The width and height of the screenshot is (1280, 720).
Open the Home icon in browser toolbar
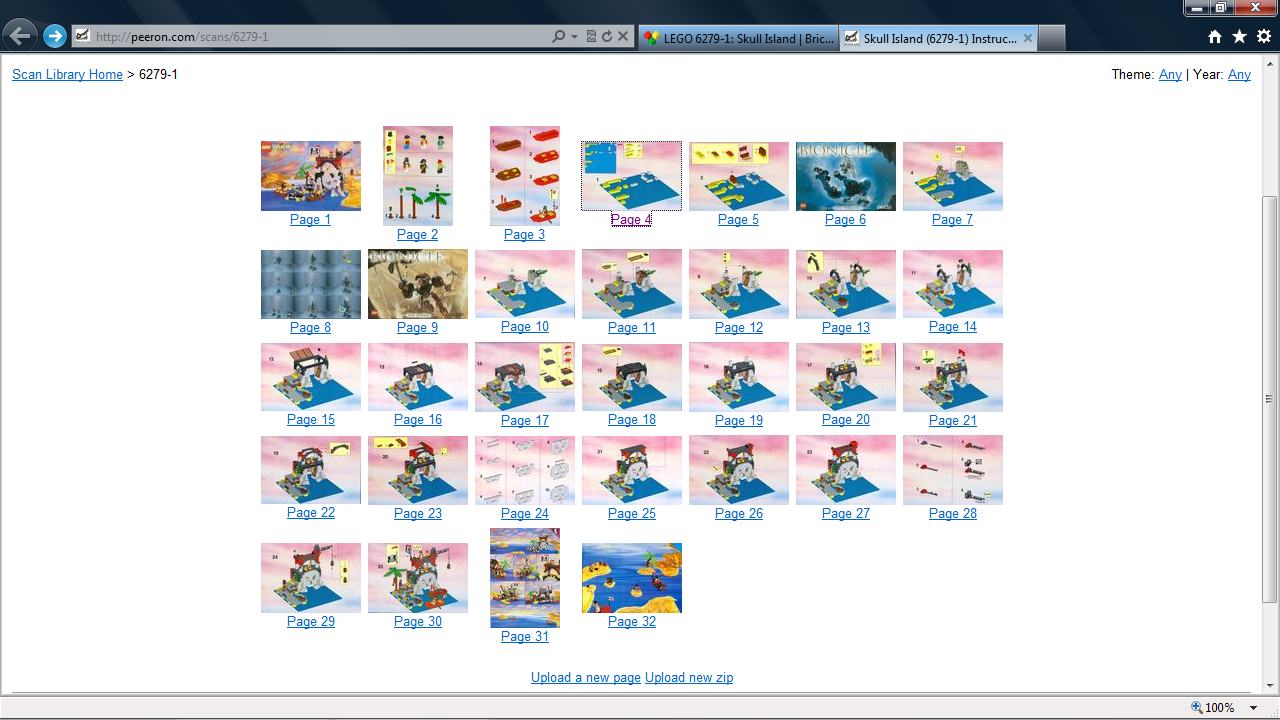pos(1215,37)
